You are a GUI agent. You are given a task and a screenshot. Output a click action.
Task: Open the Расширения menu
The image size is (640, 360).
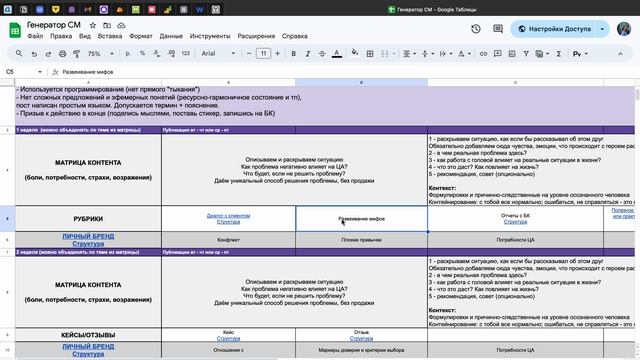256,36
